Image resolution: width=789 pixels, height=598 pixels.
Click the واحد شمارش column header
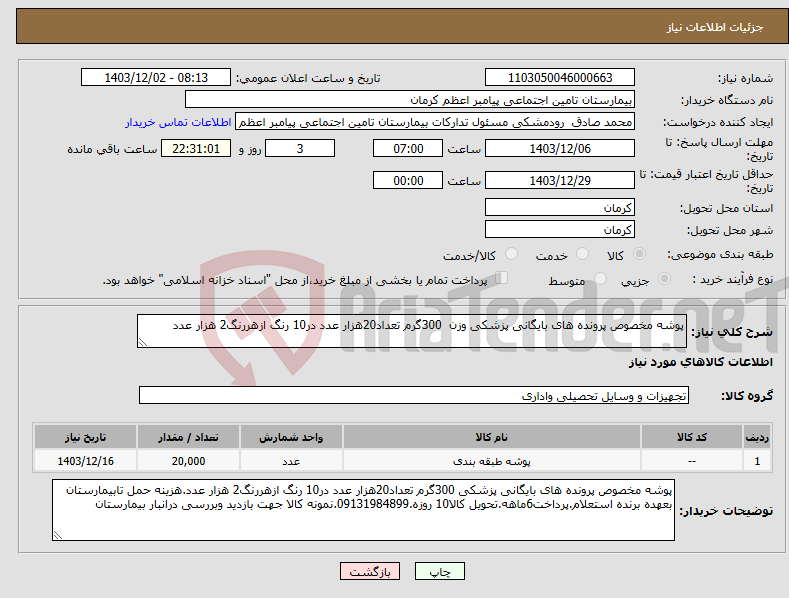click(291, 437)
